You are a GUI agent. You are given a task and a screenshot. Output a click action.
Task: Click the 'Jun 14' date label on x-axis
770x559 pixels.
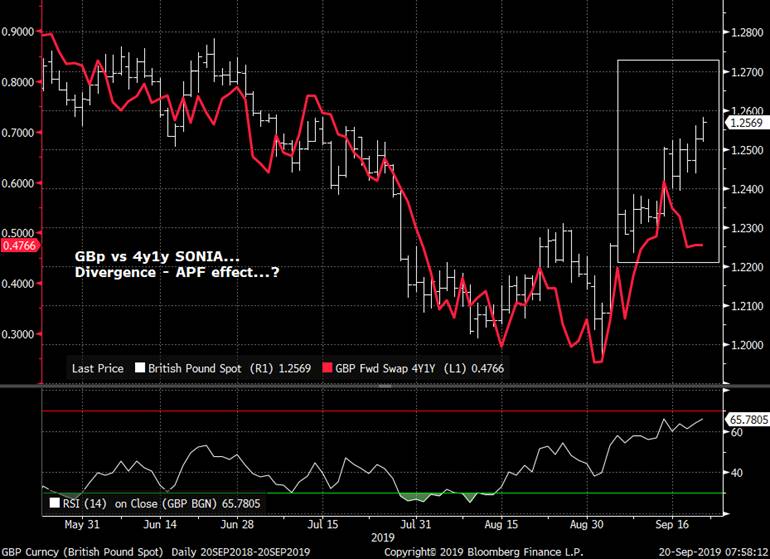pos(160,525)
